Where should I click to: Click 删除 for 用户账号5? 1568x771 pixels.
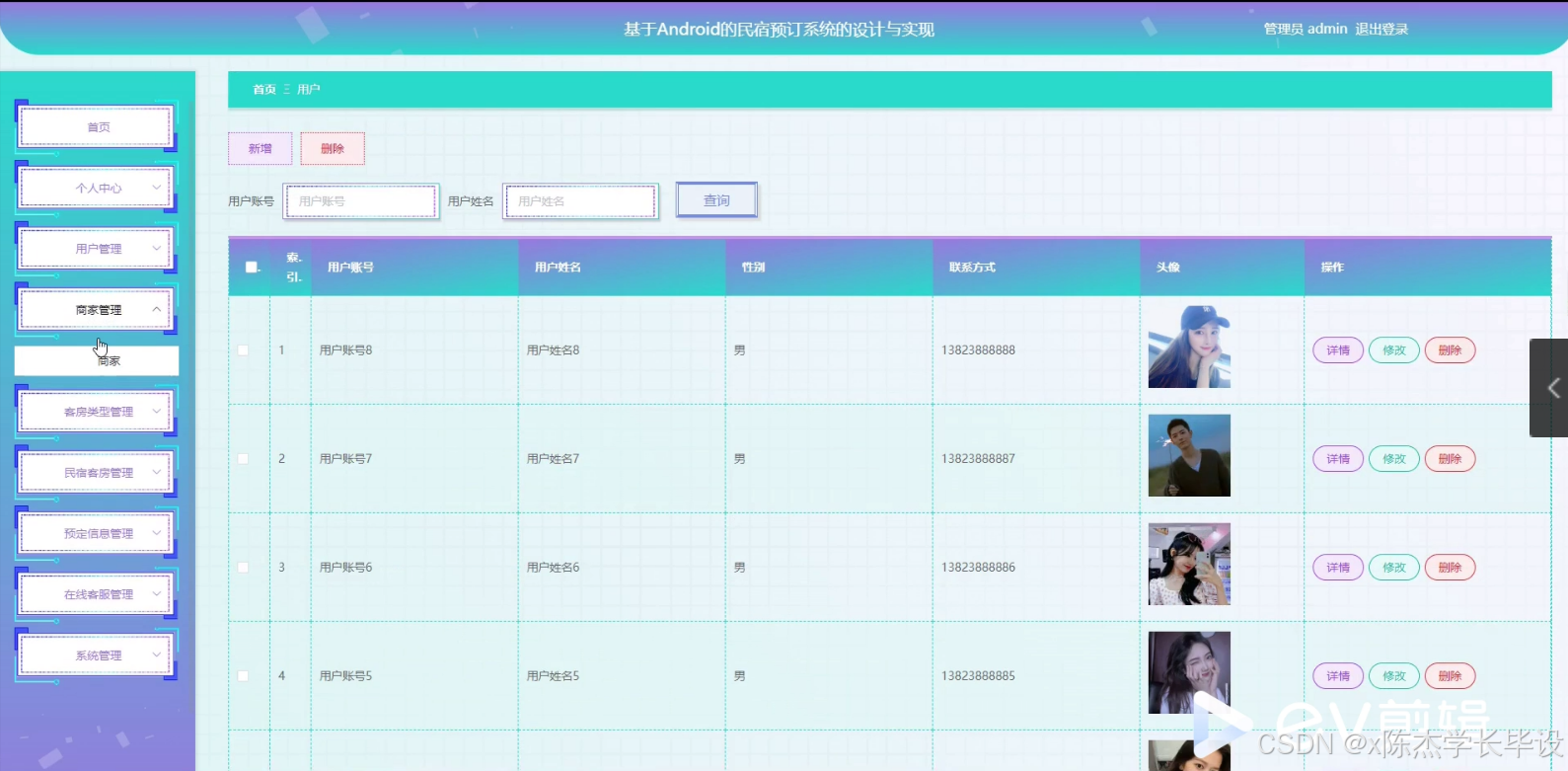point(1451,676)
